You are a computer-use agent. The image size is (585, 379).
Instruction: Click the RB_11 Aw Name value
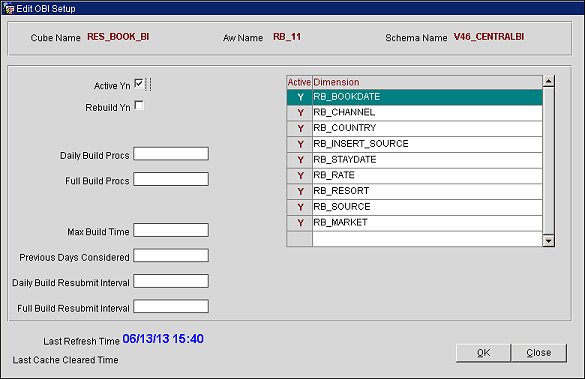pyautogui.click(x=287, y=37)
